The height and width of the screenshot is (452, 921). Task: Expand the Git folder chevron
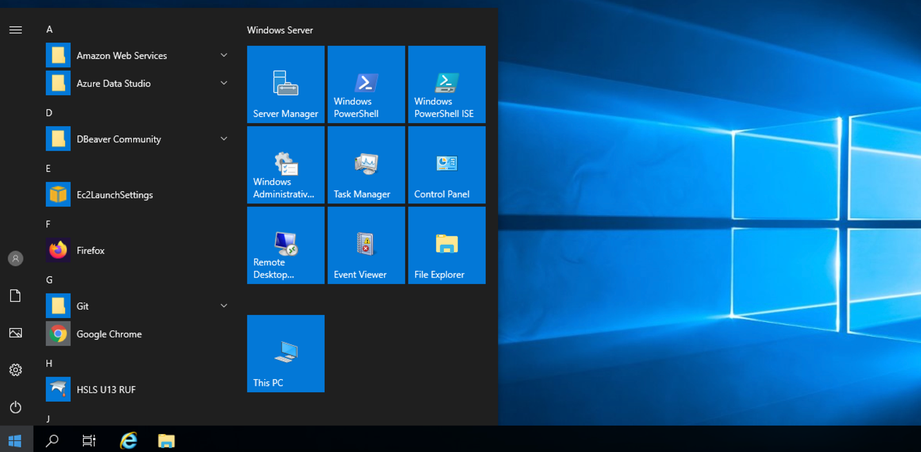tap(224, 306)
